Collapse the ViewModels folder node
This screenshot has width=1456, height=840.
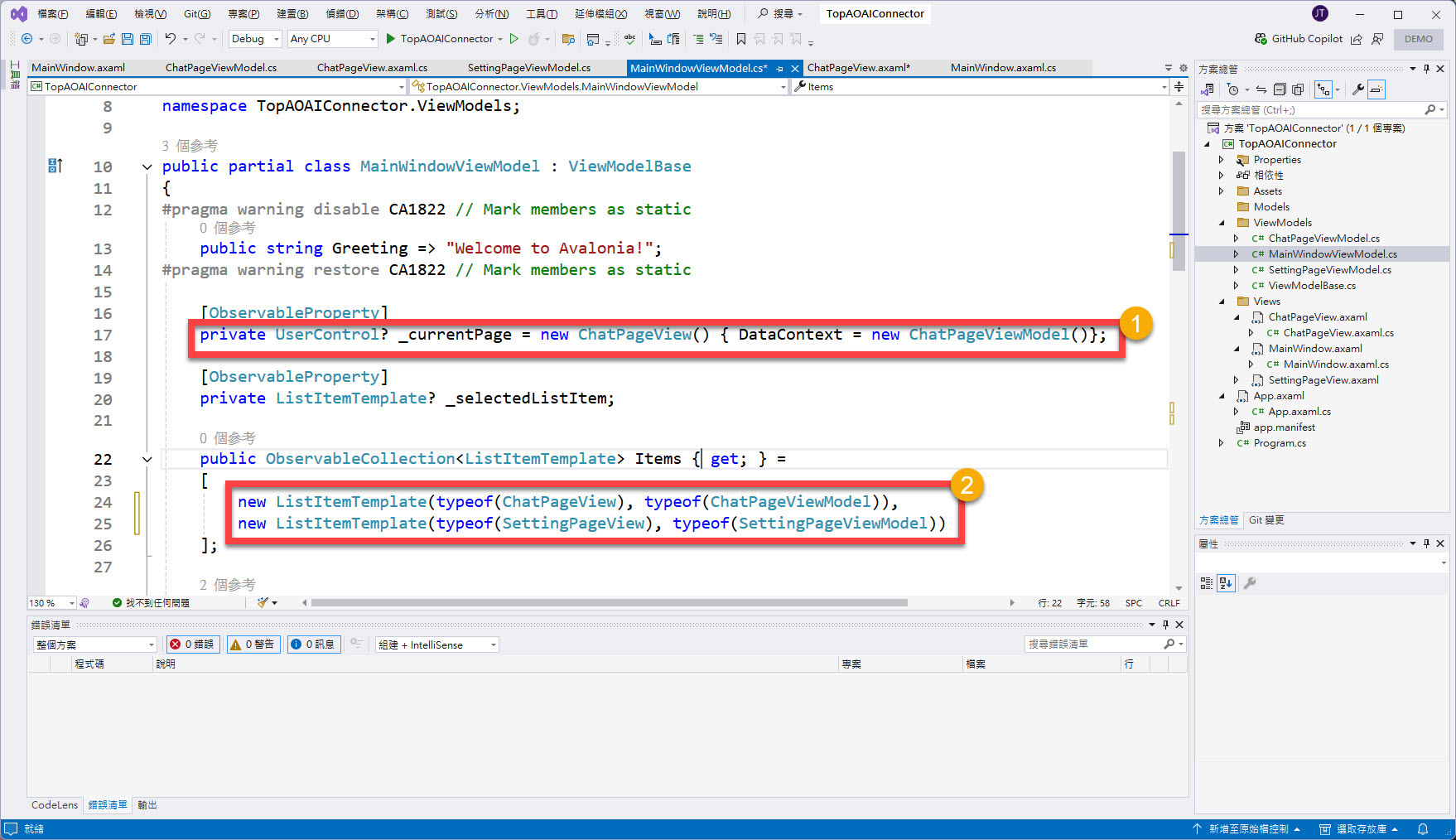pyautogui.click(x=1222, y=223)
